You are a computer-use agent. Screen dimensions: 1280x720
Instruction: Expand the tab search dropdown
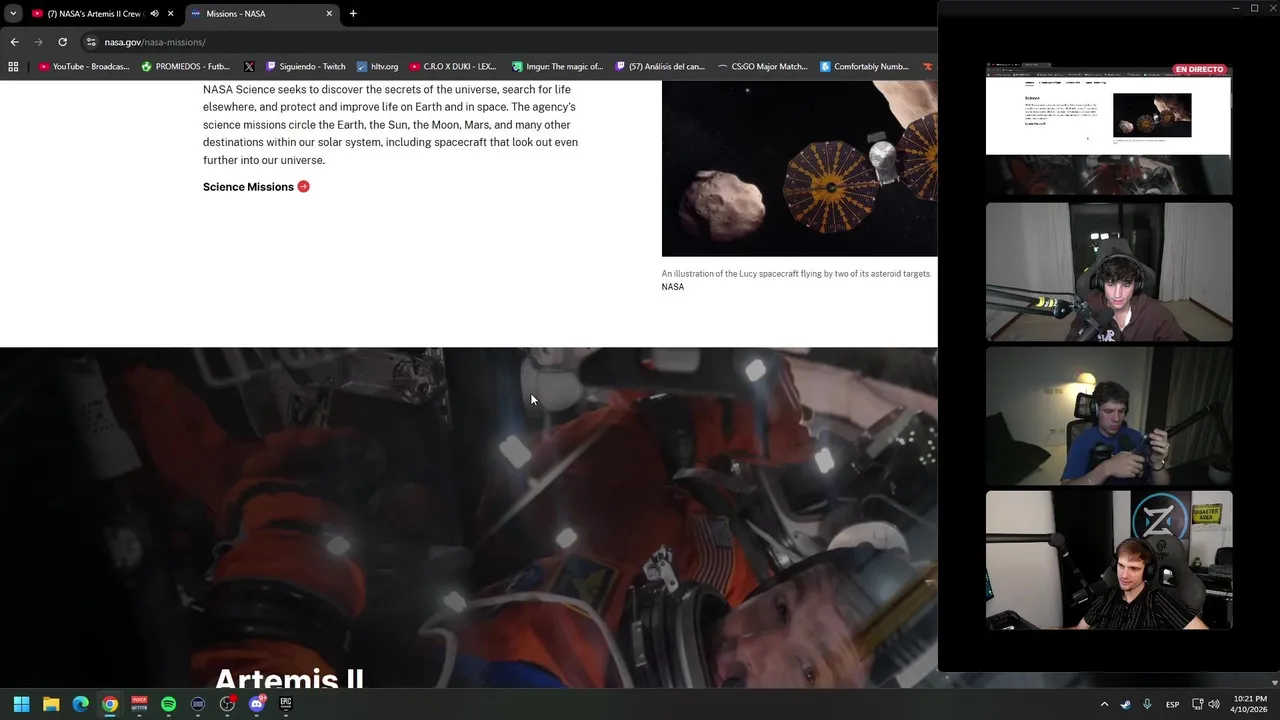(13, 14)
